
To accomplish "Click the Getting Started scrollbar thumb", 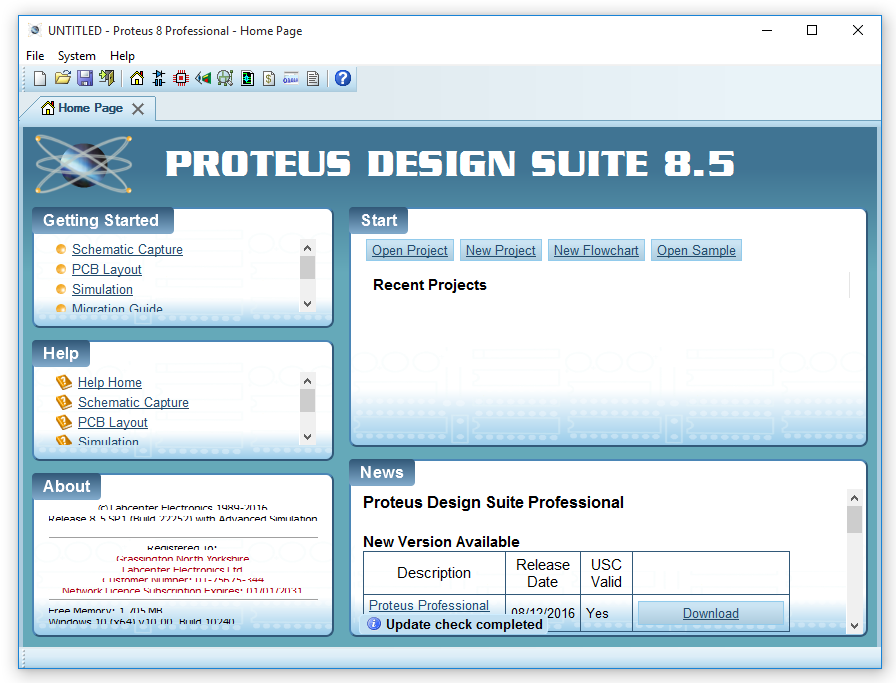I will 307,267.
